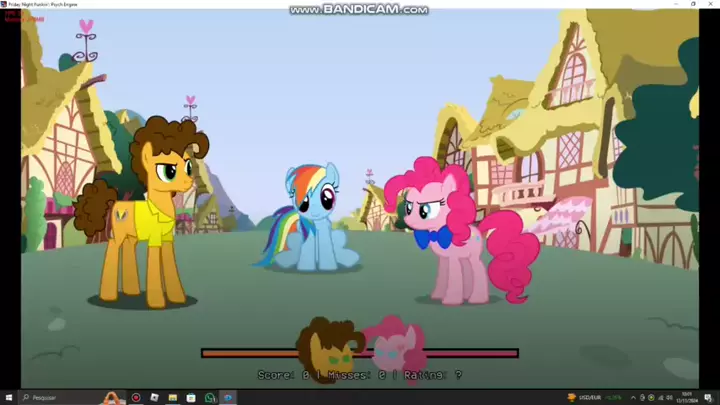
Task: Click the Friday Night Funkin' window title
Action: (x=45, y=4)
